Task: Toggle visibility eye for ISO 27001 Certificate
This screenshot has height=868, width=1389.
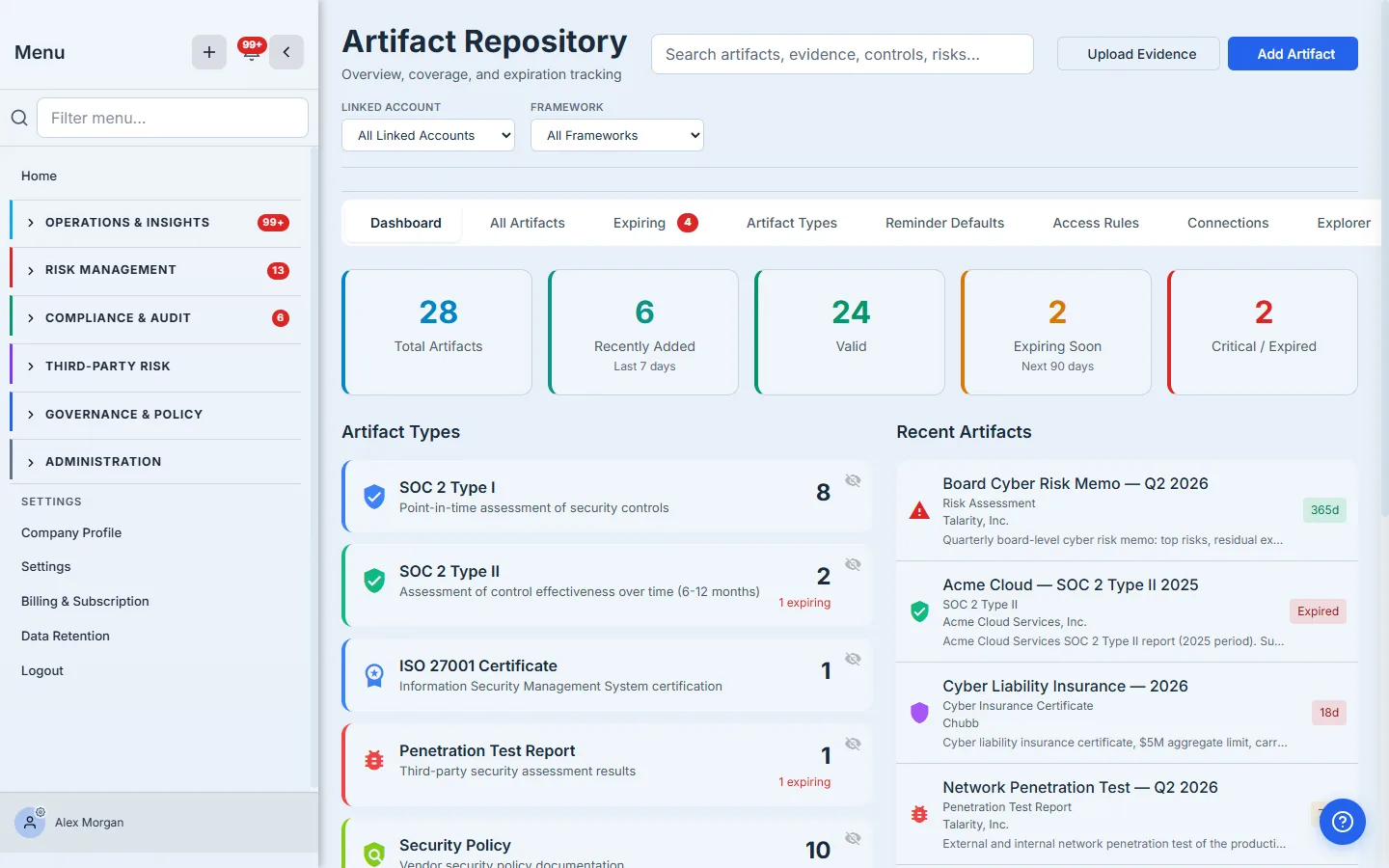Action: coord(853,659)
